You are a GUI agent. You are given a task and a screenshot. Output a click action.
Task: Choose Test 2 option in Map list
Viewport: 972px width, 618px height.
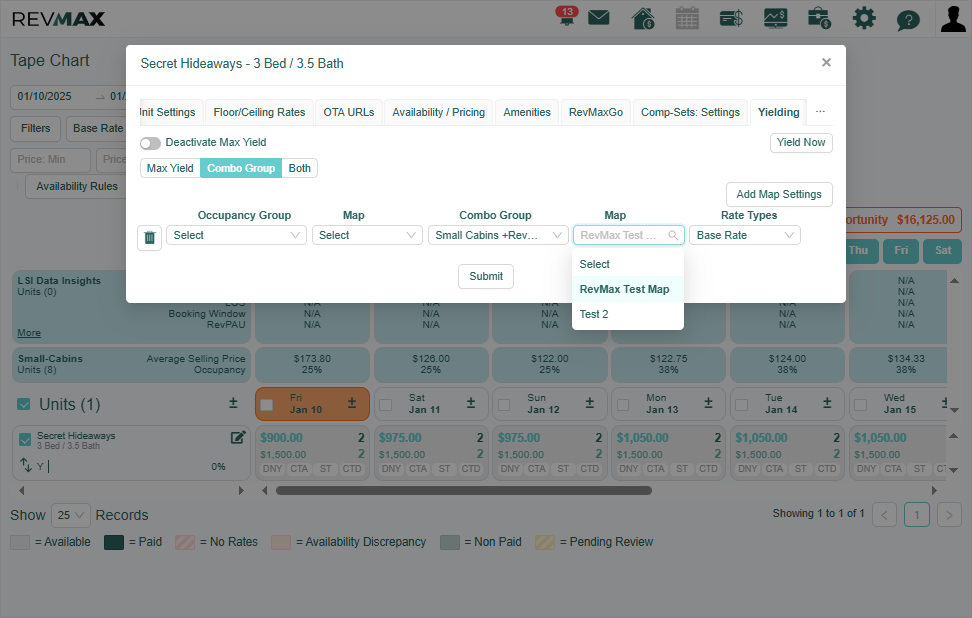click(x=628, y=314)
